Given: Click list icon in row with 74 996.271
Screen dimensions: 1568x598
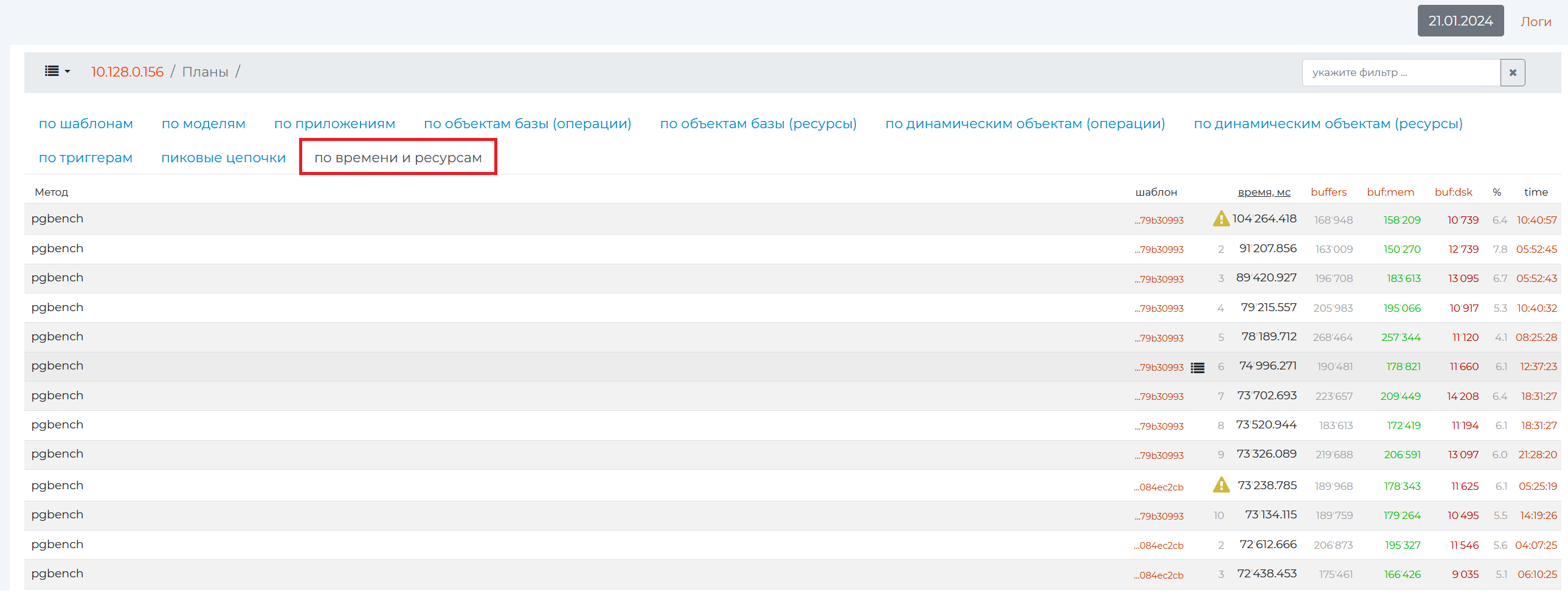Looking at the screenshot, I should pos(1197,368).
